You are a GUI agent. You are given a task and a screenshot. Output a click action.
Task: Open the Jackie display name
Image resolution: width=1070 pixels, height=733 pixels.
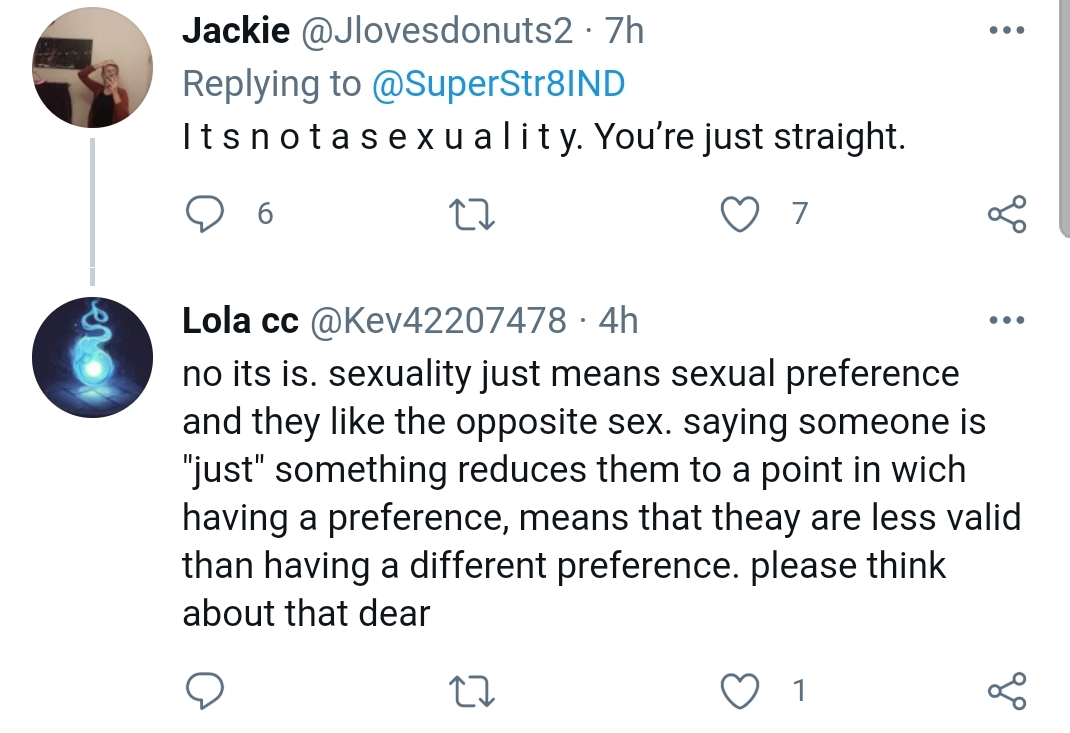[236, 31]
